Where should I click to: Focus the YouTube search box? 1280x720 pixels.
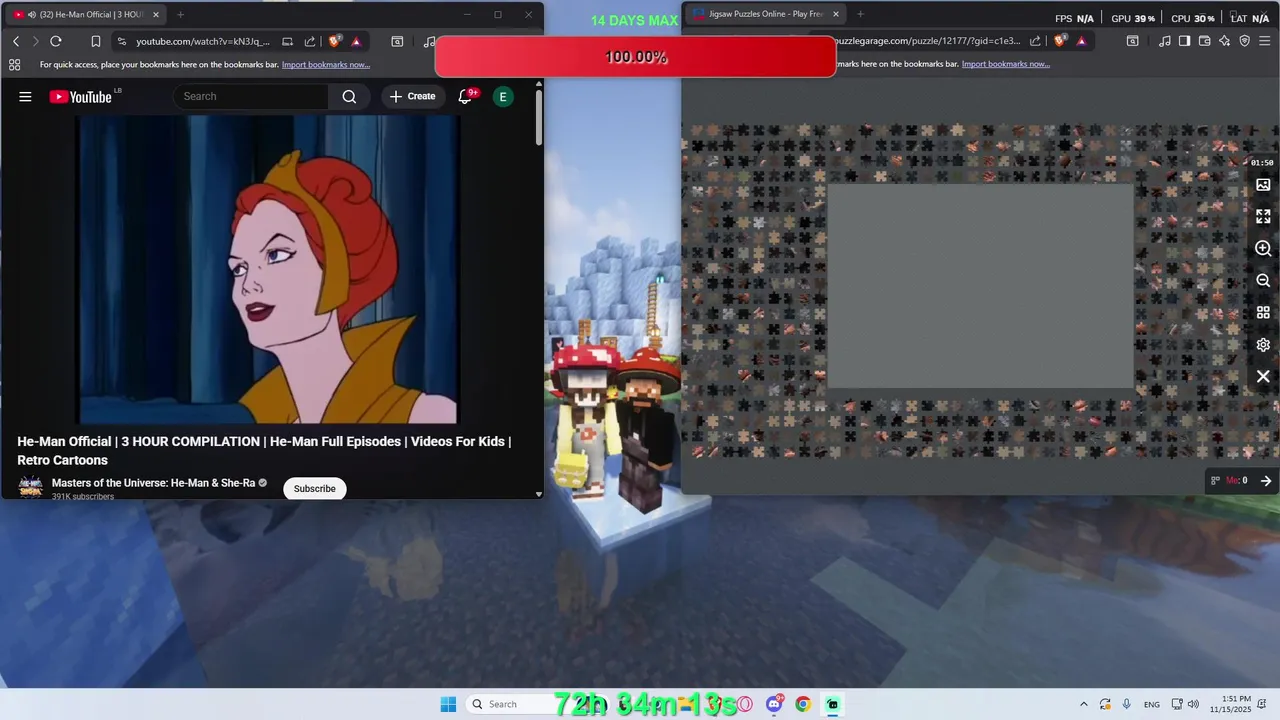(x=252, y=96)
